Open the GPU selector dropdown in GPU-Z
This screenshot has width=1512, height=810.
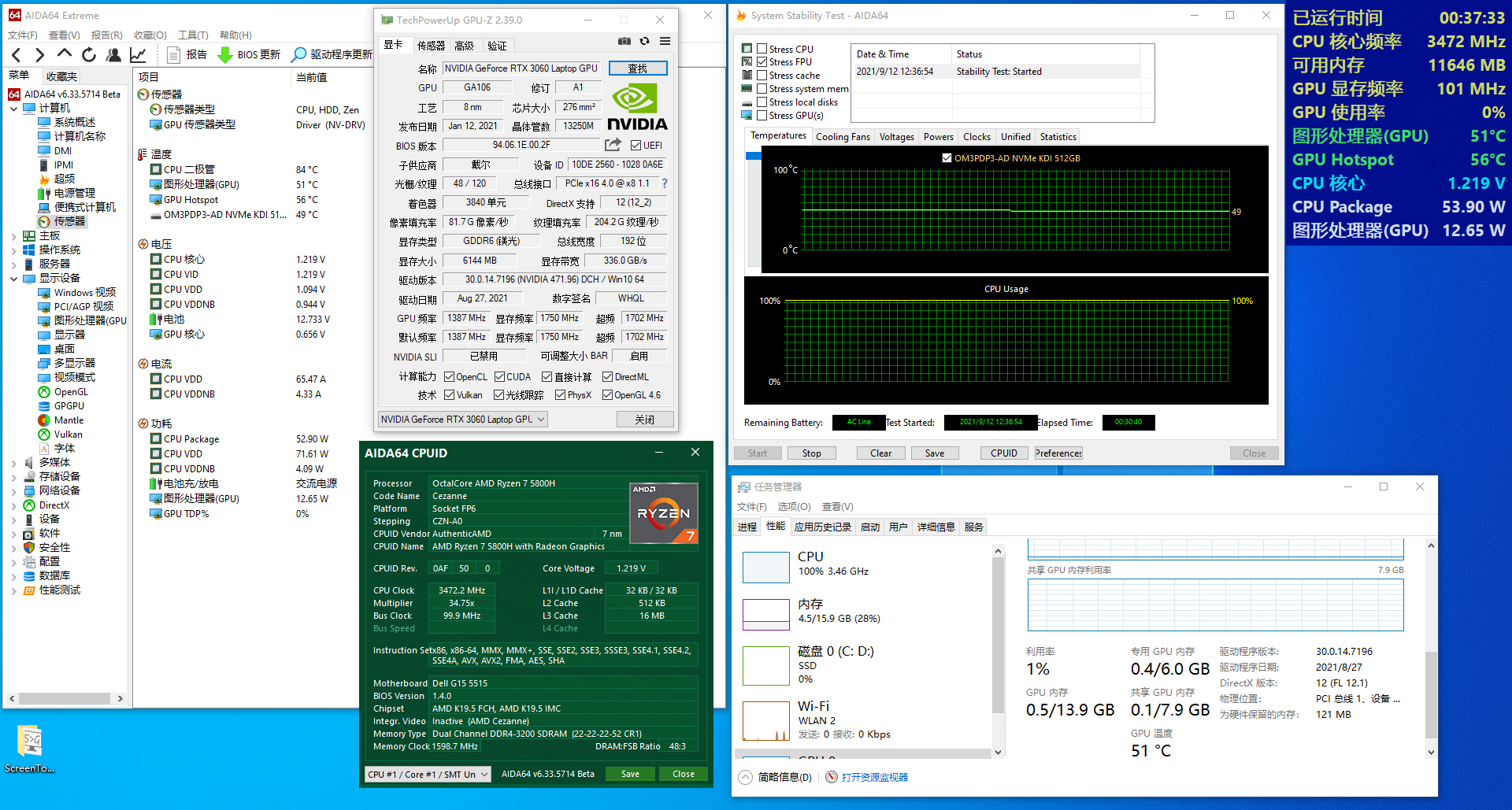click(x=540, y=419)
